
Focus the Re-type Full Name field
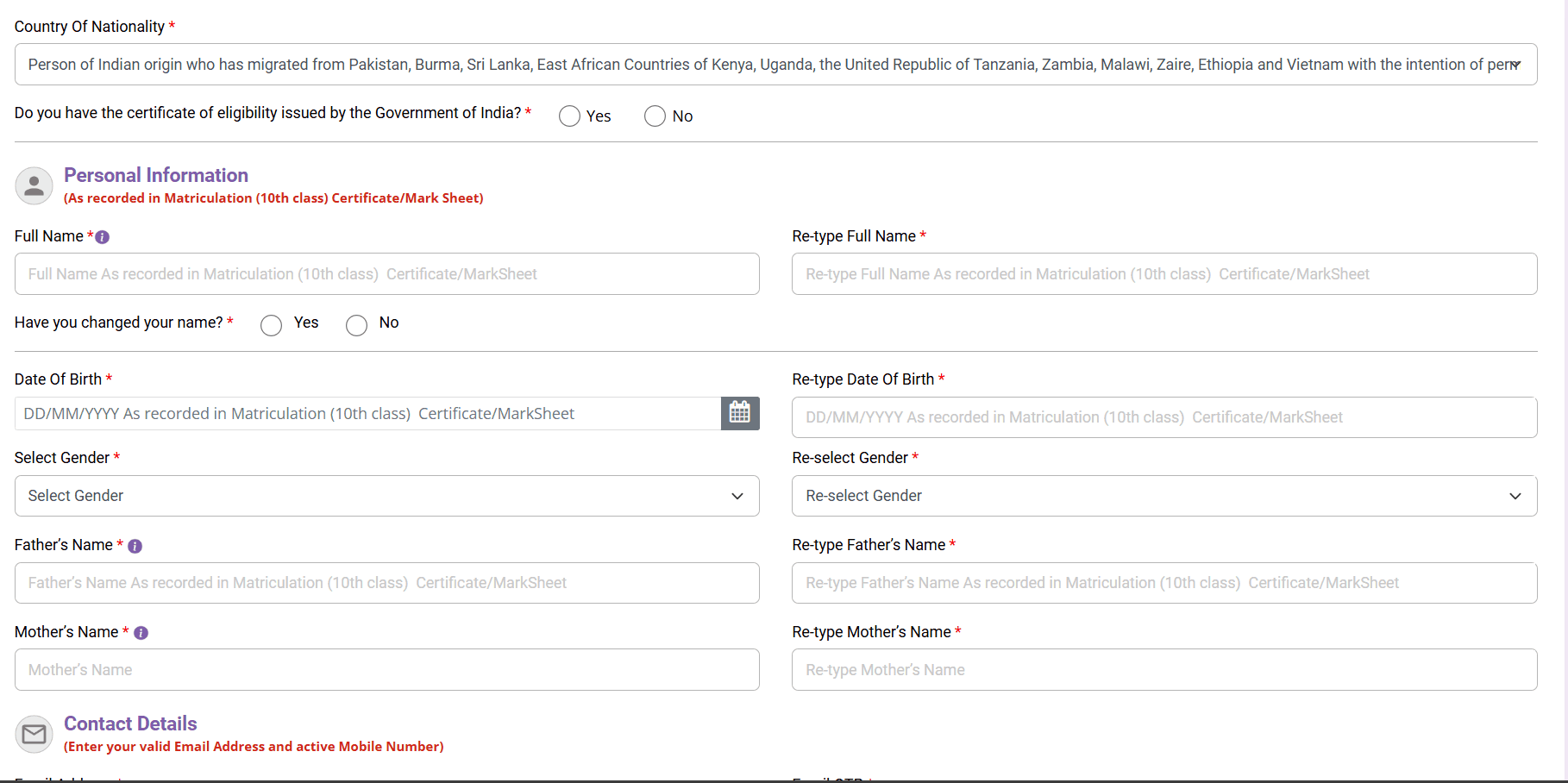point(1163,274)
